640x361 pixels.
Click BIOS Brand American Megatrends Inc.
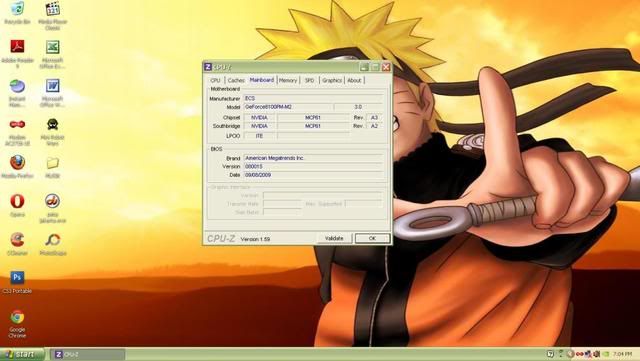pos(313,158)
